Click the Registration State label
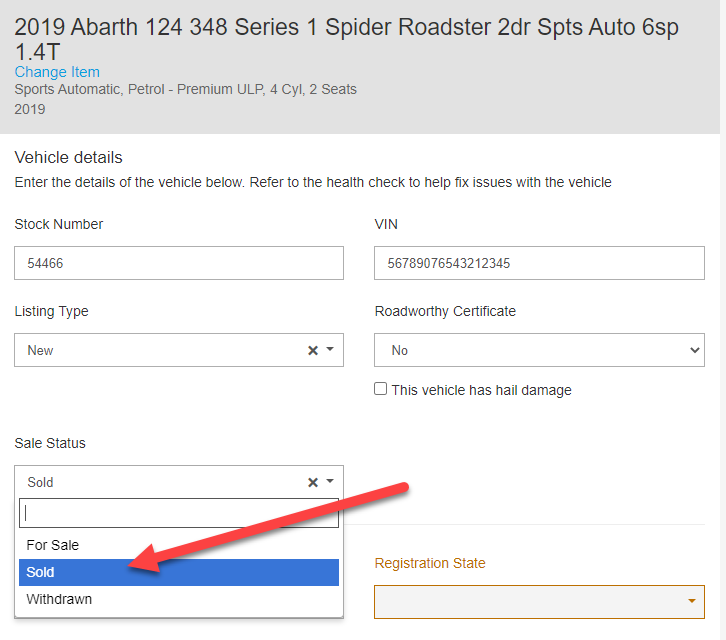Screen dimensions: 726x640 pyautogui.click(x=430, y=563)
